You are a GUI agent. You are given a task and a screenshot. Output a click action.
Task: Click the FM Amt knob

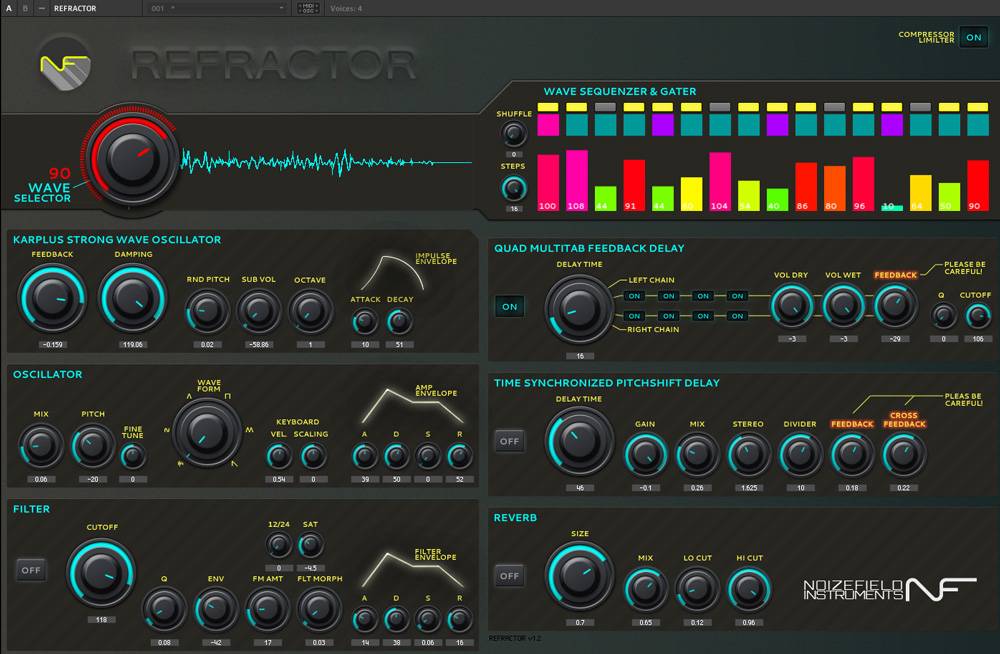(x=267, y=609)
